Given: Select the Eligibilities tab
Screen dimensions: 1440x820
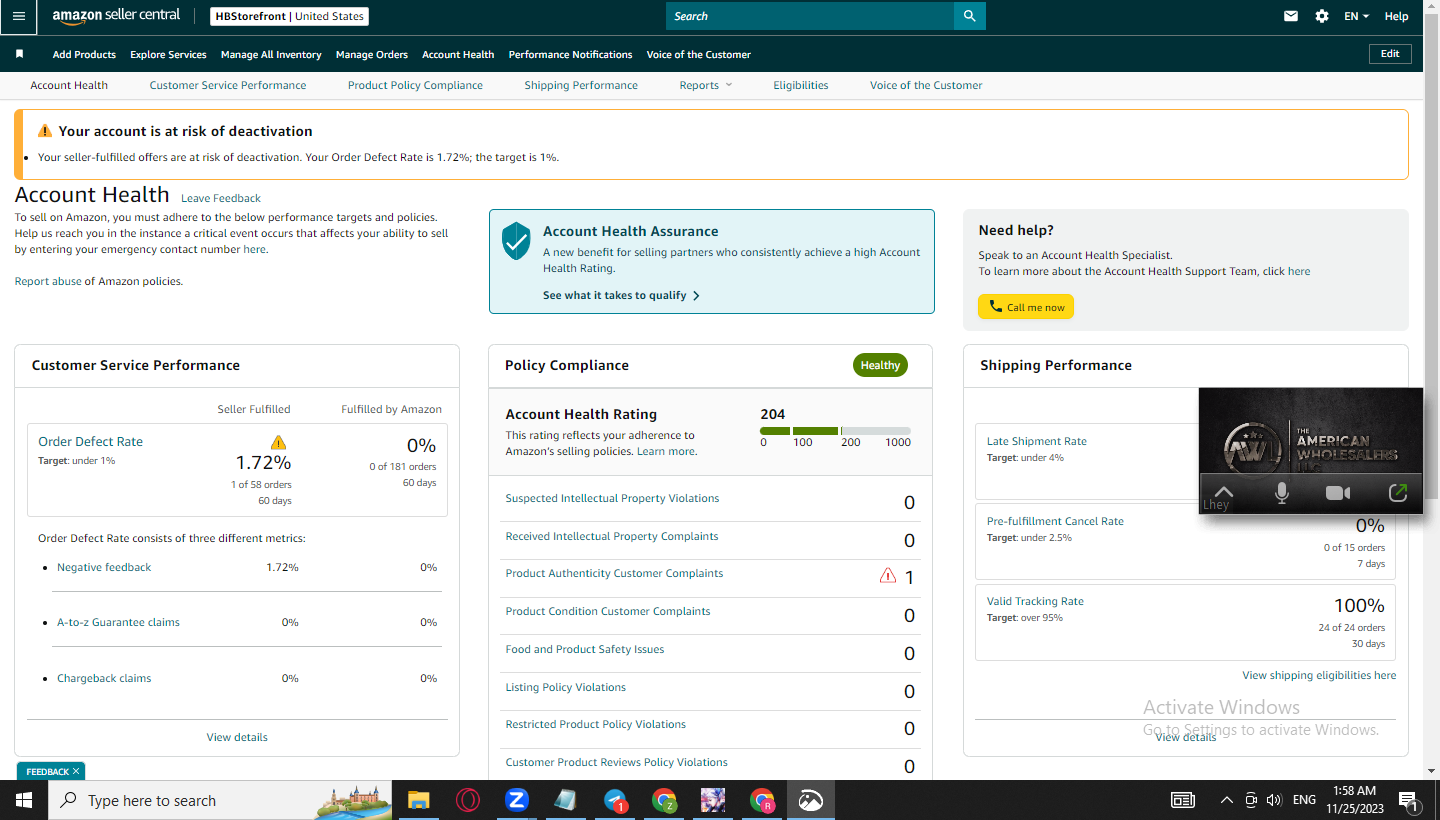Looking at the screenshot, I should coord(801,85).
